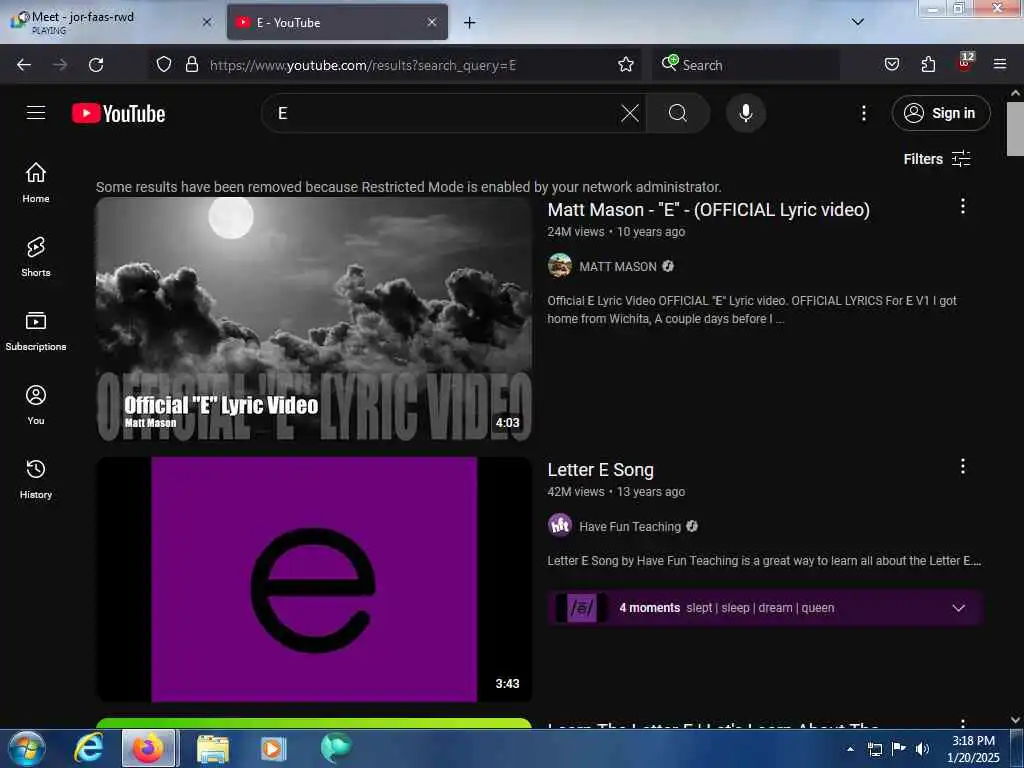Click the Sign in button
1024x768 pixels.
coord(940,113)
